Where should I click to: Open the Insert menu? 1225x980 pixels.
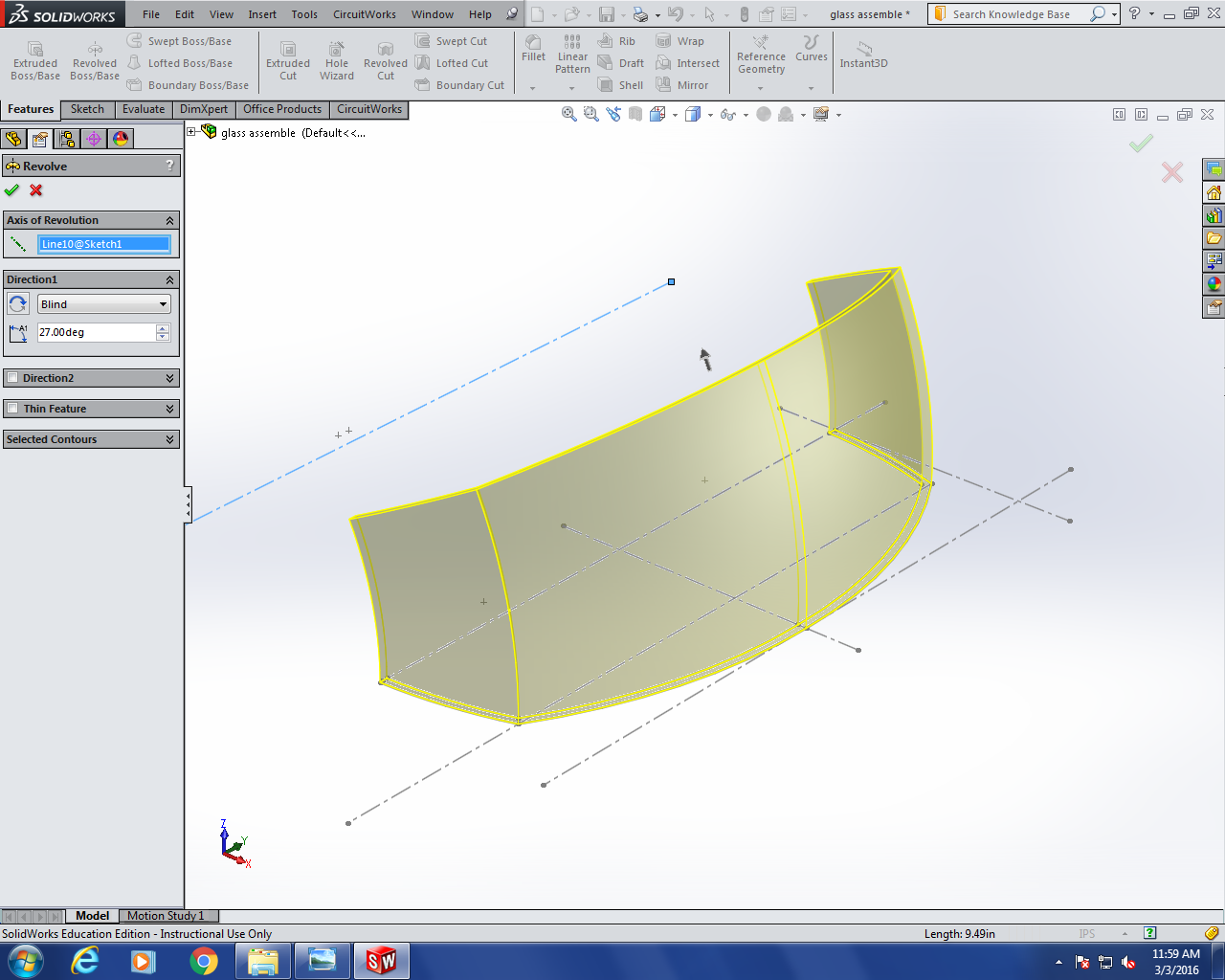[x=262, y=14]
